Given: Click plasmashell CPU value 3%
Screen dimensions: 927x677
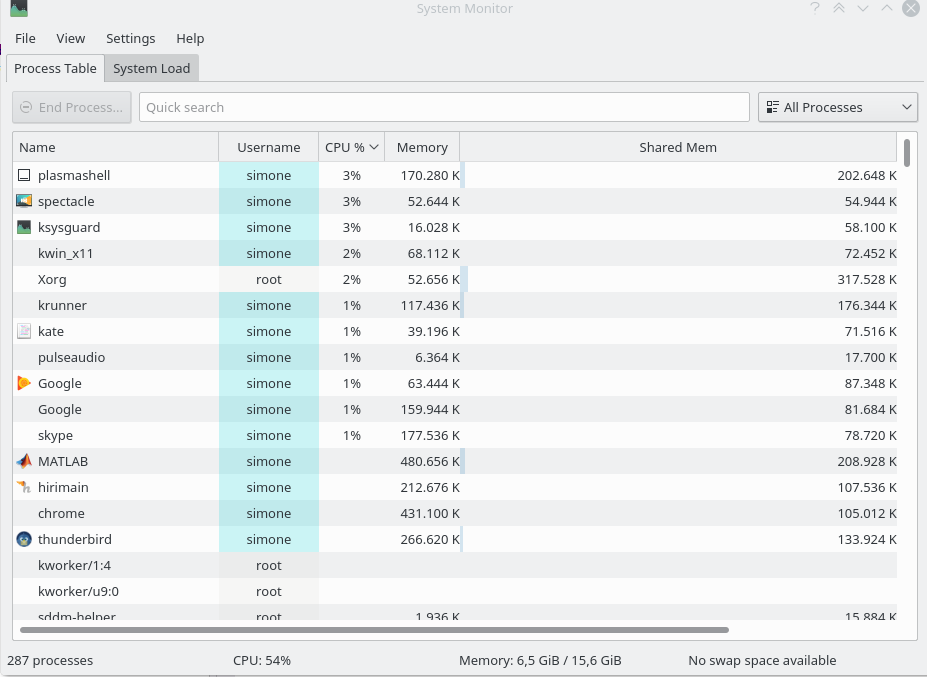Looking at the screenshot, I should (351, 176).
